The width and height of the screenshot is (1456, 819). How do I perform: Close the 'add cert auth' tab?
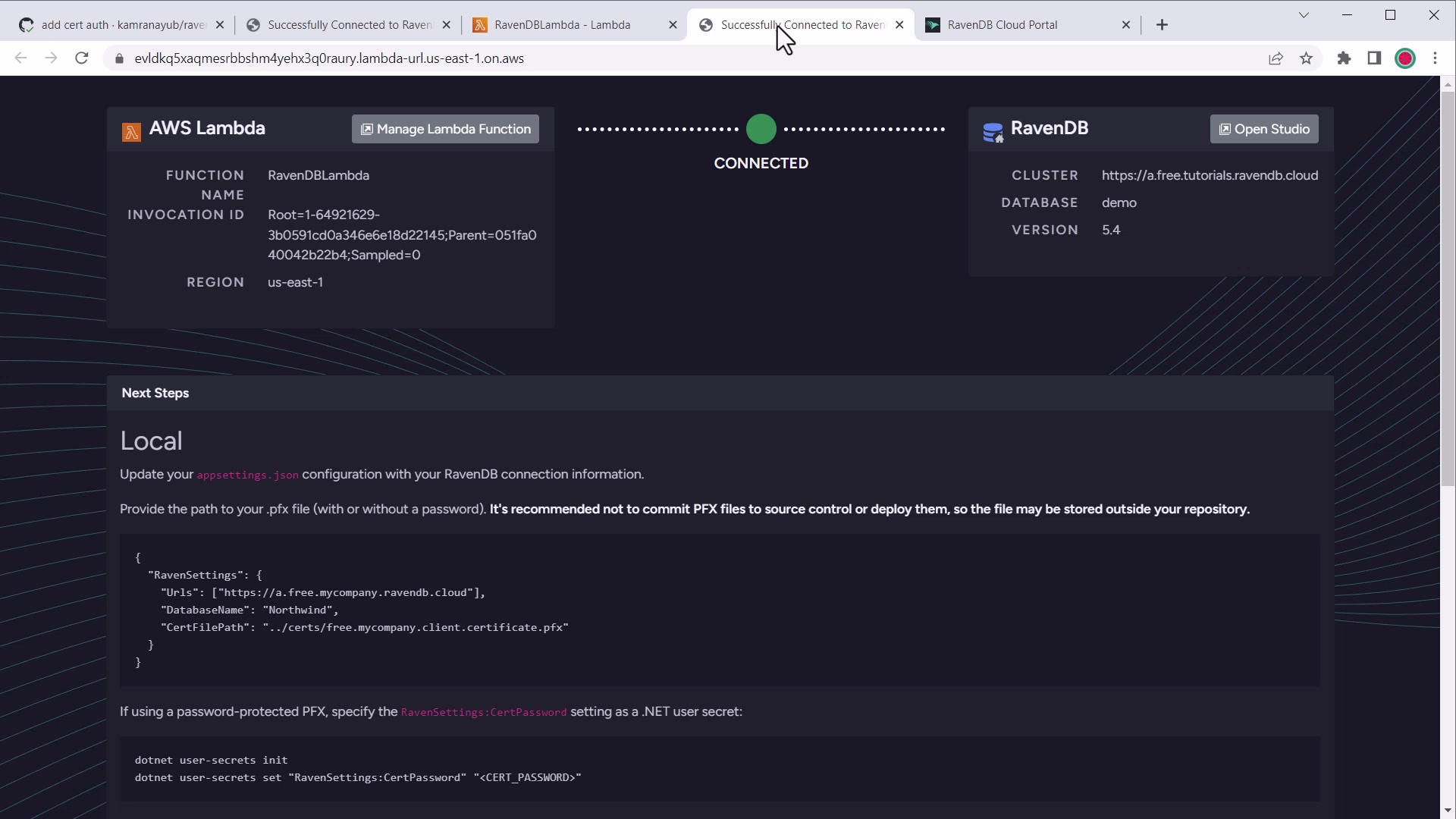tap(220, 25)
